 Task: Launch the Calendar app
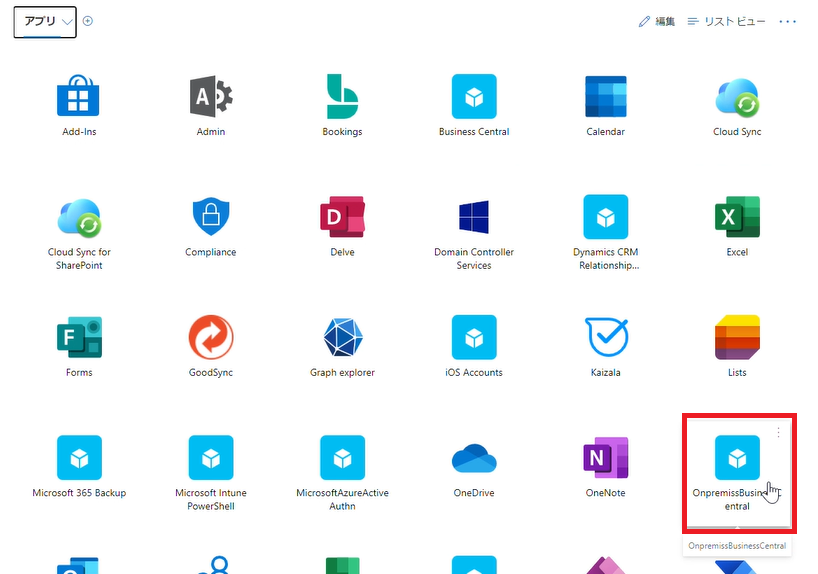(605, 96)
